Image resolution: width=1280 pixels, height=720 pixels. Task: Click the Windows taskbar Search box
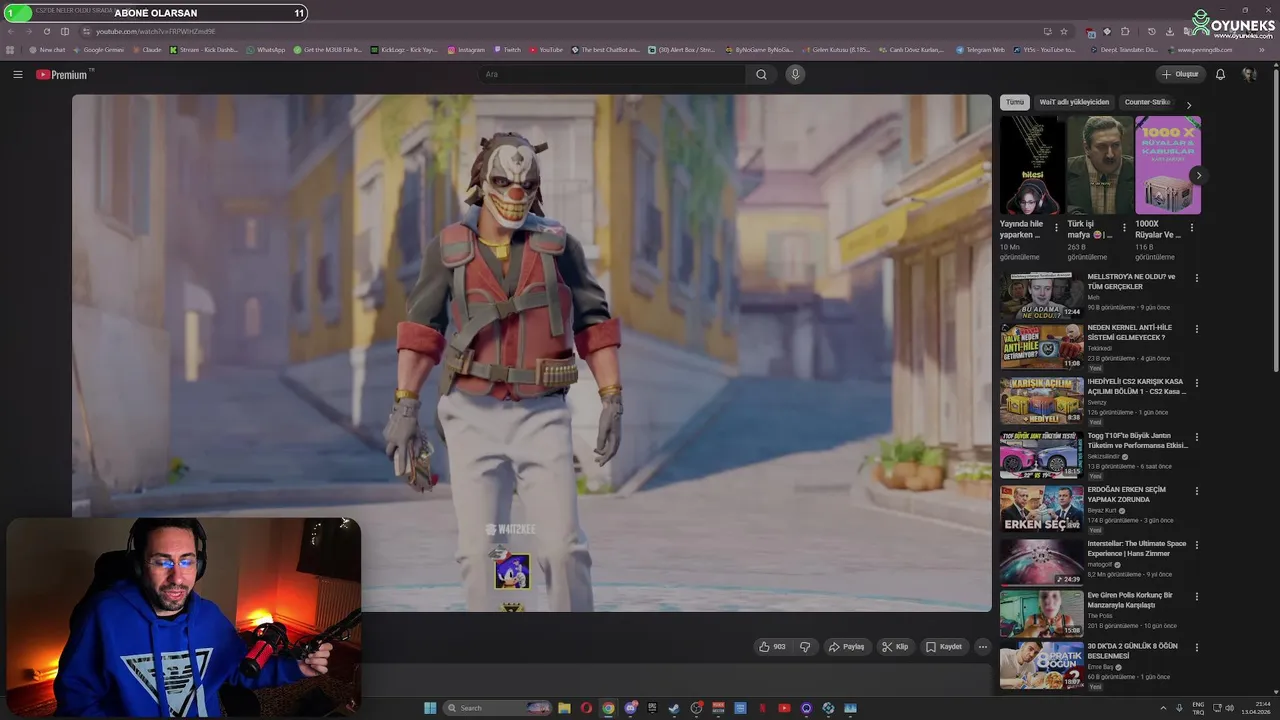coord(497,708)
